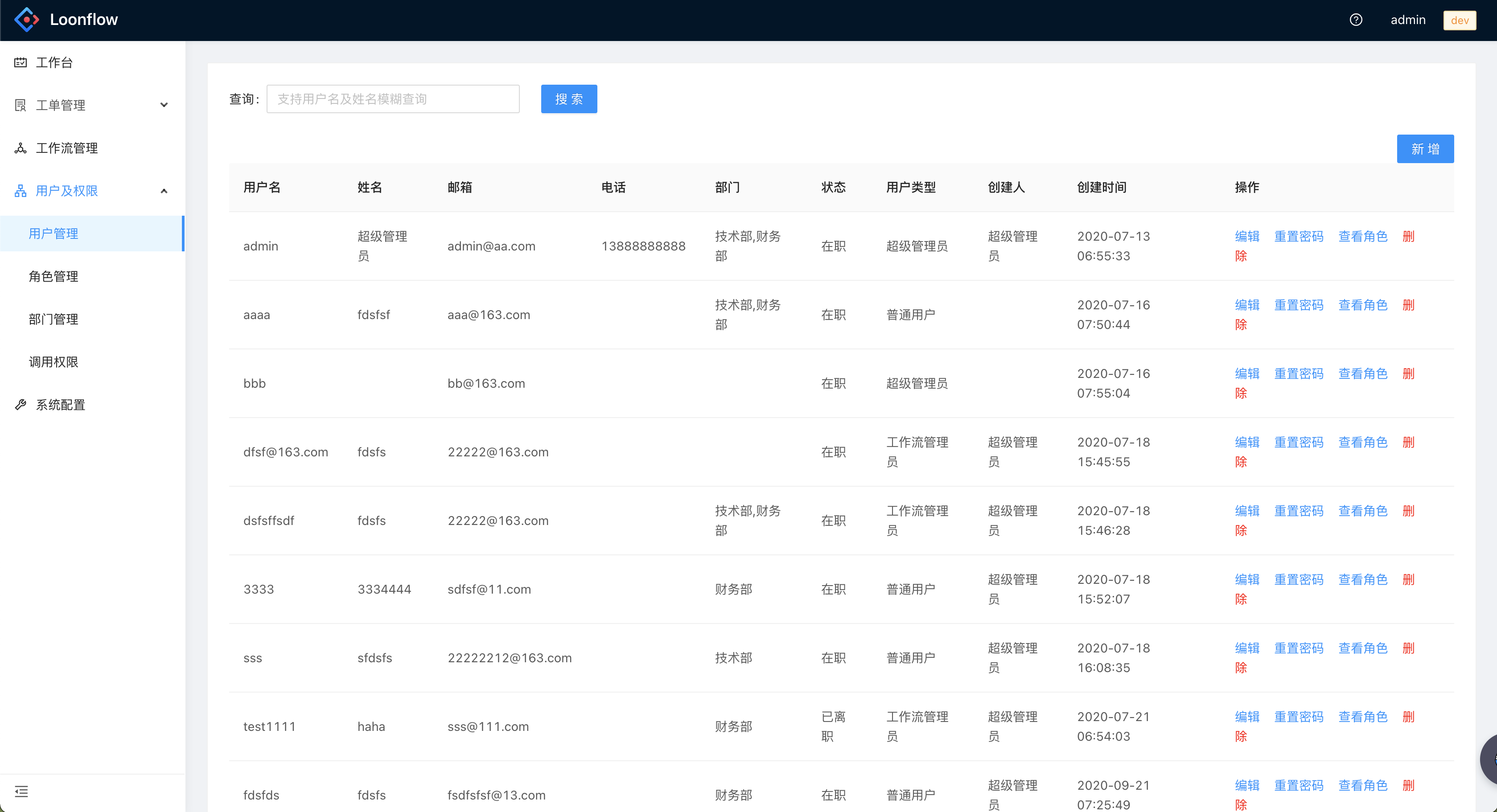Screen dimensions: 1497x812
Task: Collapse the 用户及权限 submenu arrow
Action: click(x=164, y=190)
